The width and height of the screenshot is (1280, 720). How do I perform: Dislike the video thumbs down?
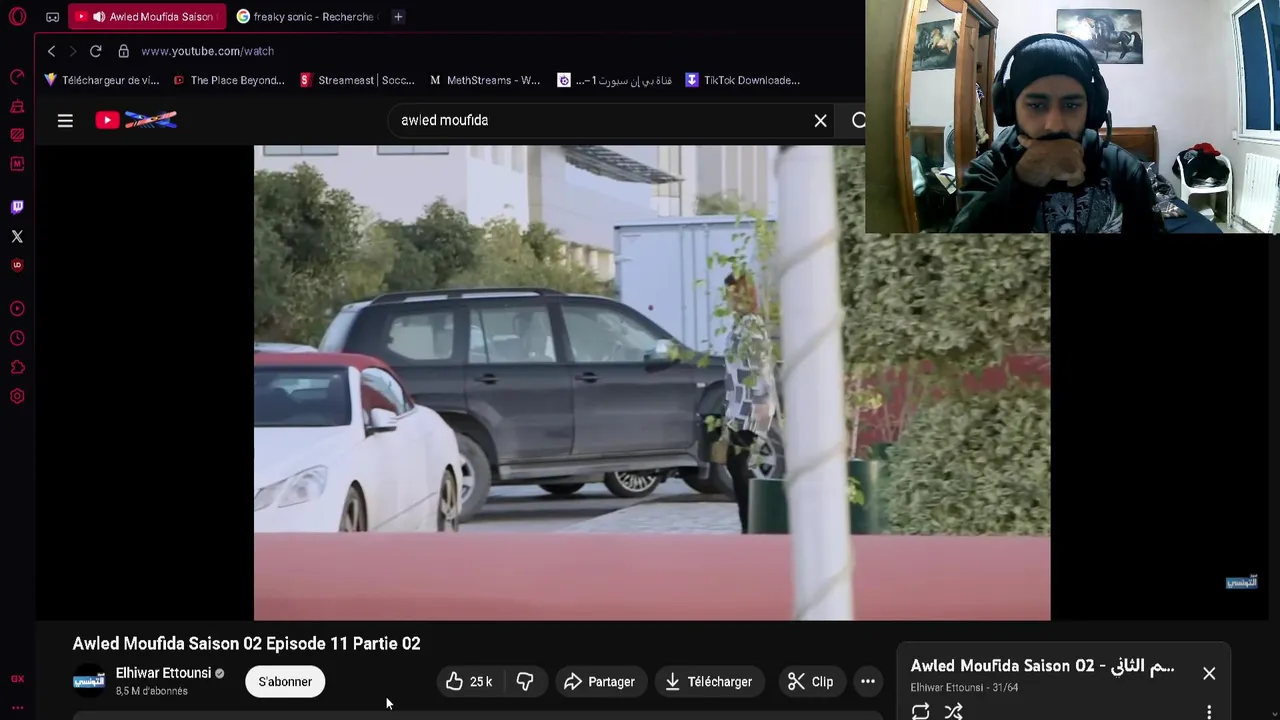(x=525, y=681)
